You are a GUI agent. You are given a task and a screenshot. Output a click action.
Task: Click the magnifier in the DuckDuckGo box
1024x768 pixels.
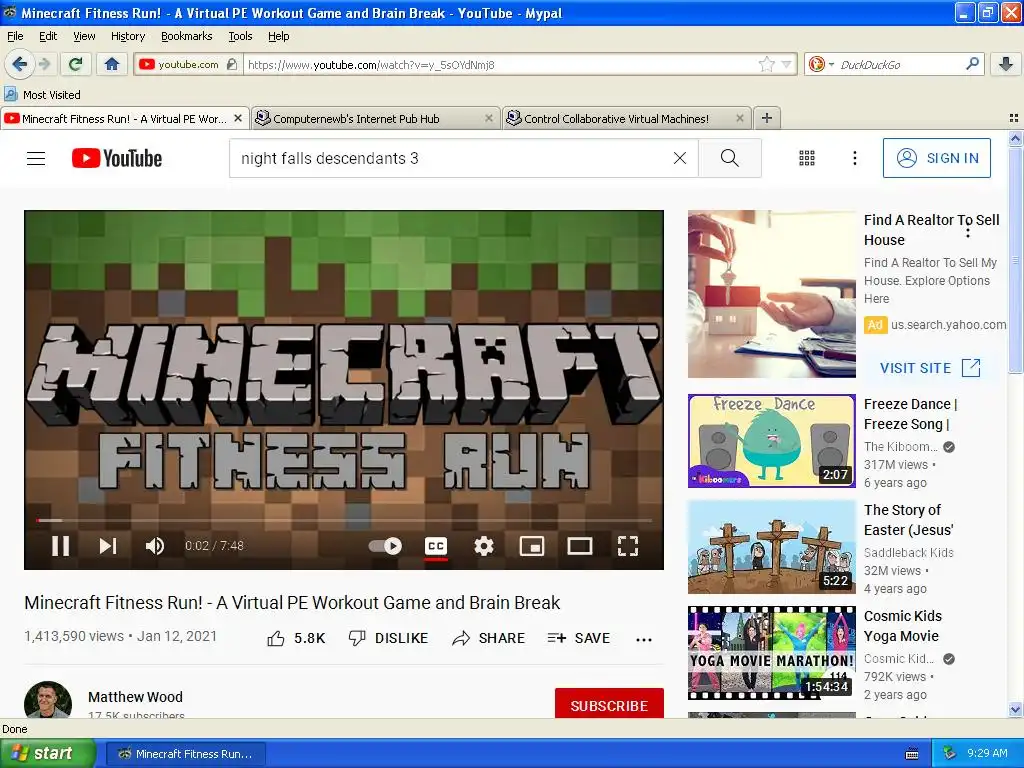[x=972, y=64]
